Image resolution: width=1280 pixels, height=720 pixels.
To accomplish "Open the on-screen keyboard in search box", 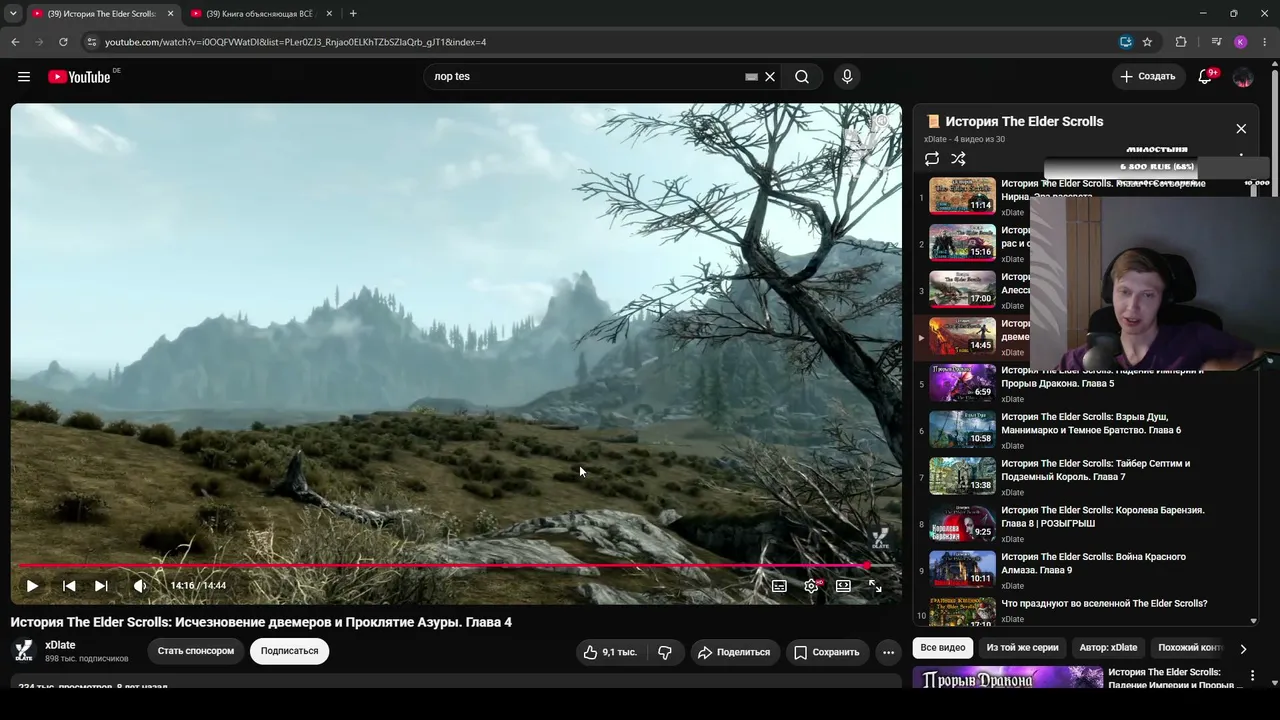I will click(751, 77).
